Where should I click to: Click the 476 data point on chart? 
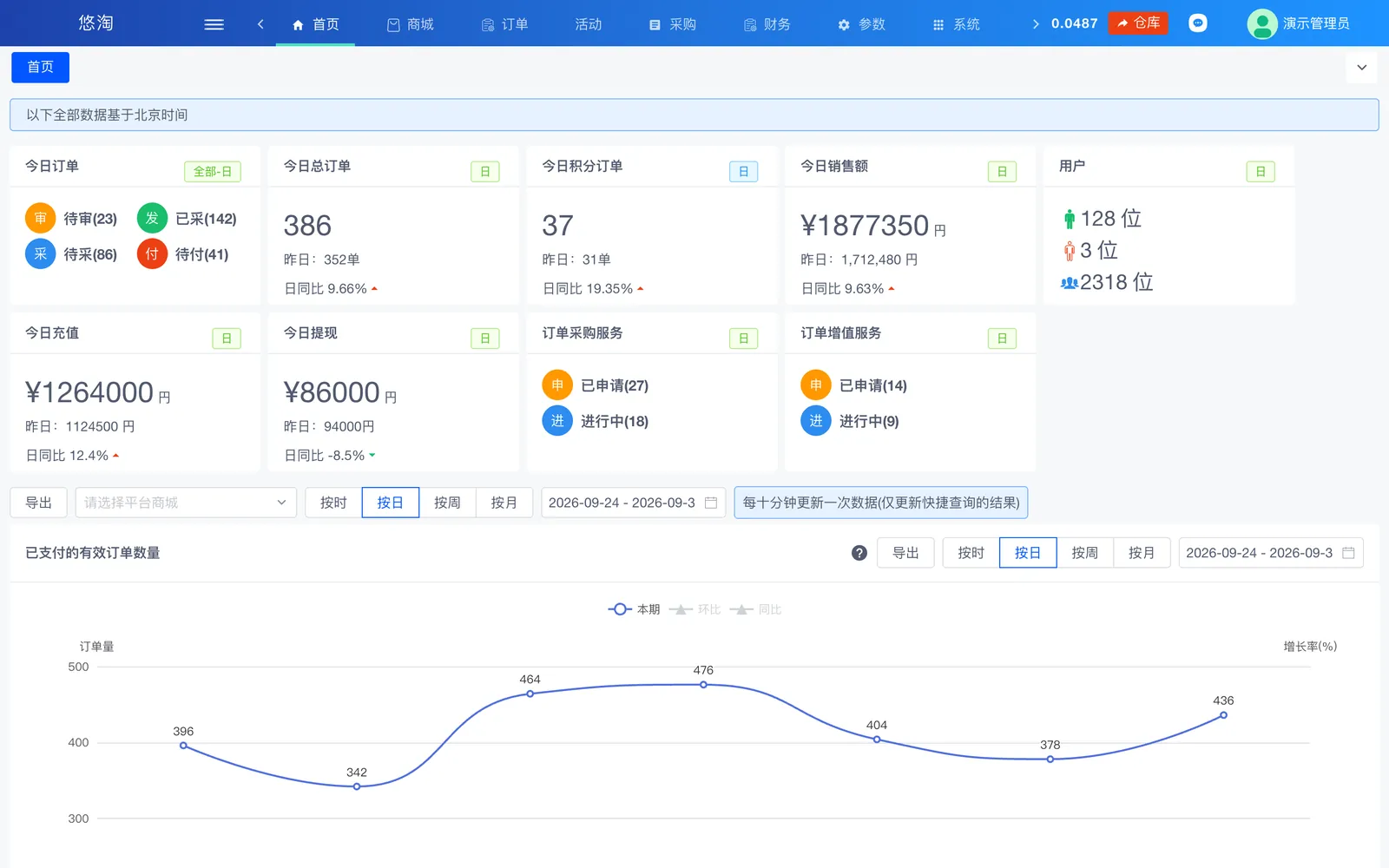tap(703, 685)
